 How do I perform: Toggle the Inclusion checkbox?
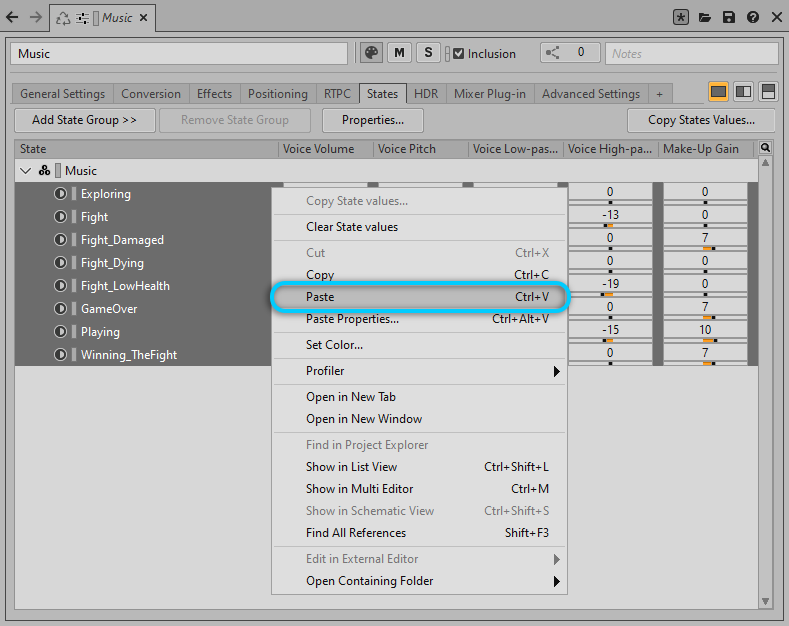[459, 54]
